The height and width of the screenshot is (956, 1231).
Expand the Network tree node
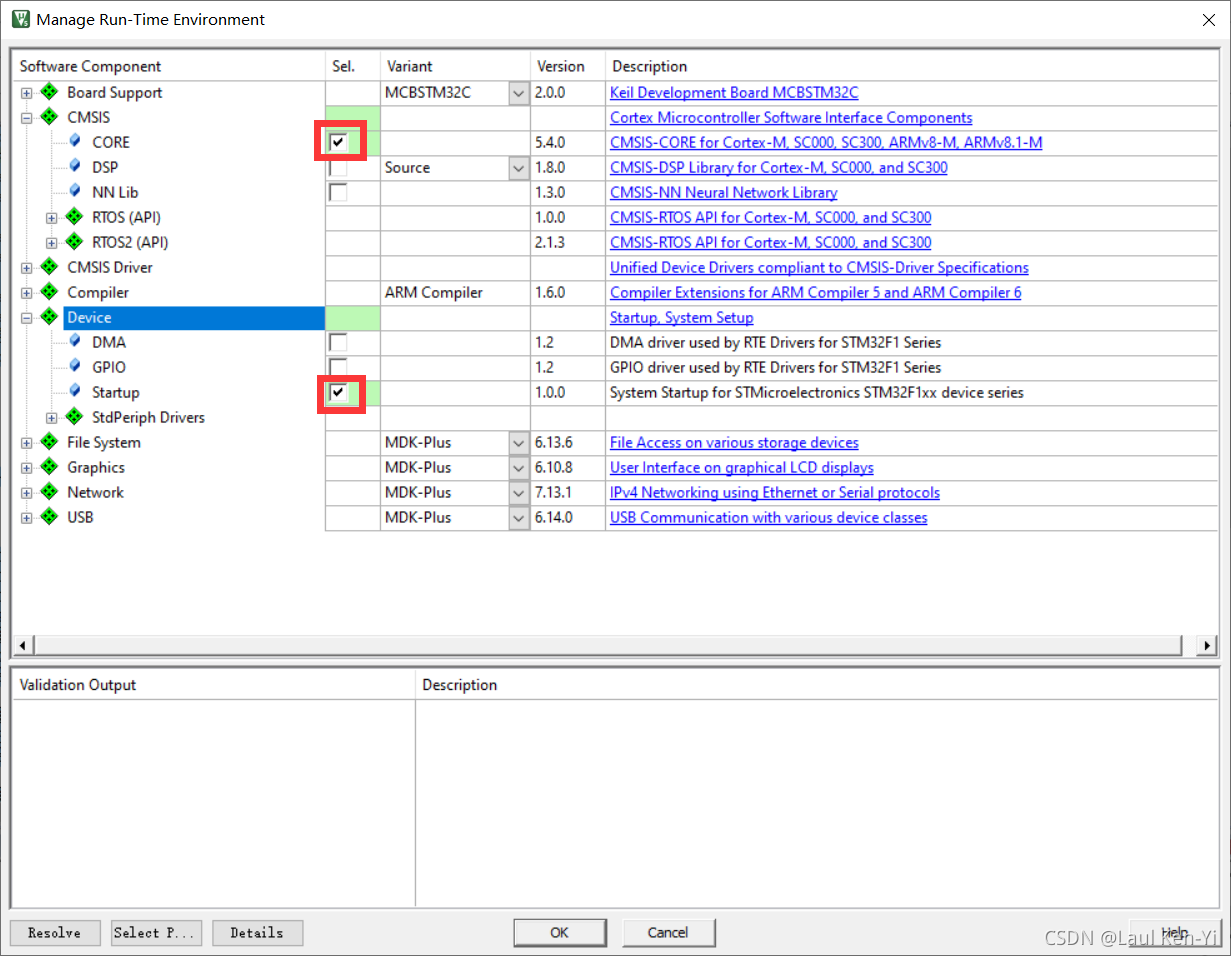point(27,493)
